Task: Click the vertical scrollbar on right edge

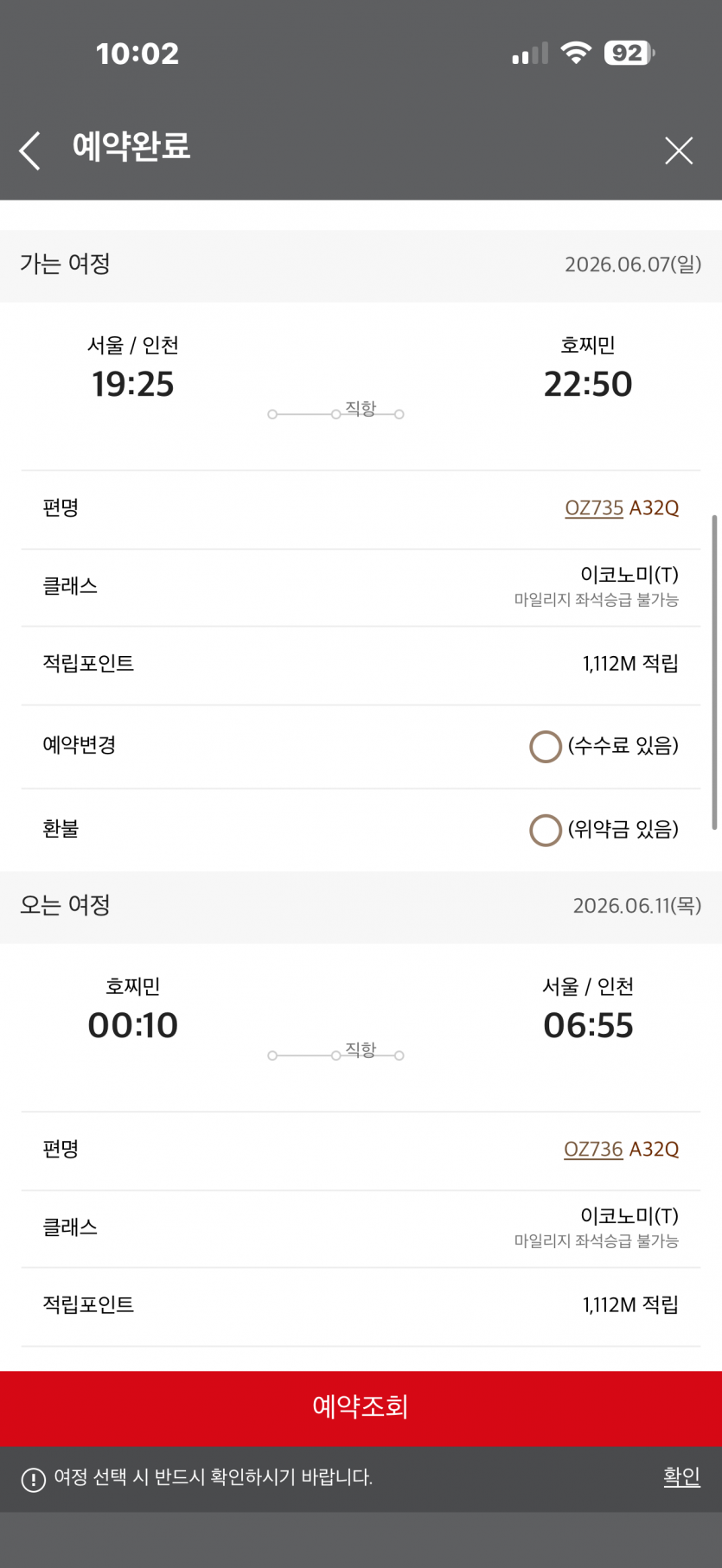Action: pos(714,672)
